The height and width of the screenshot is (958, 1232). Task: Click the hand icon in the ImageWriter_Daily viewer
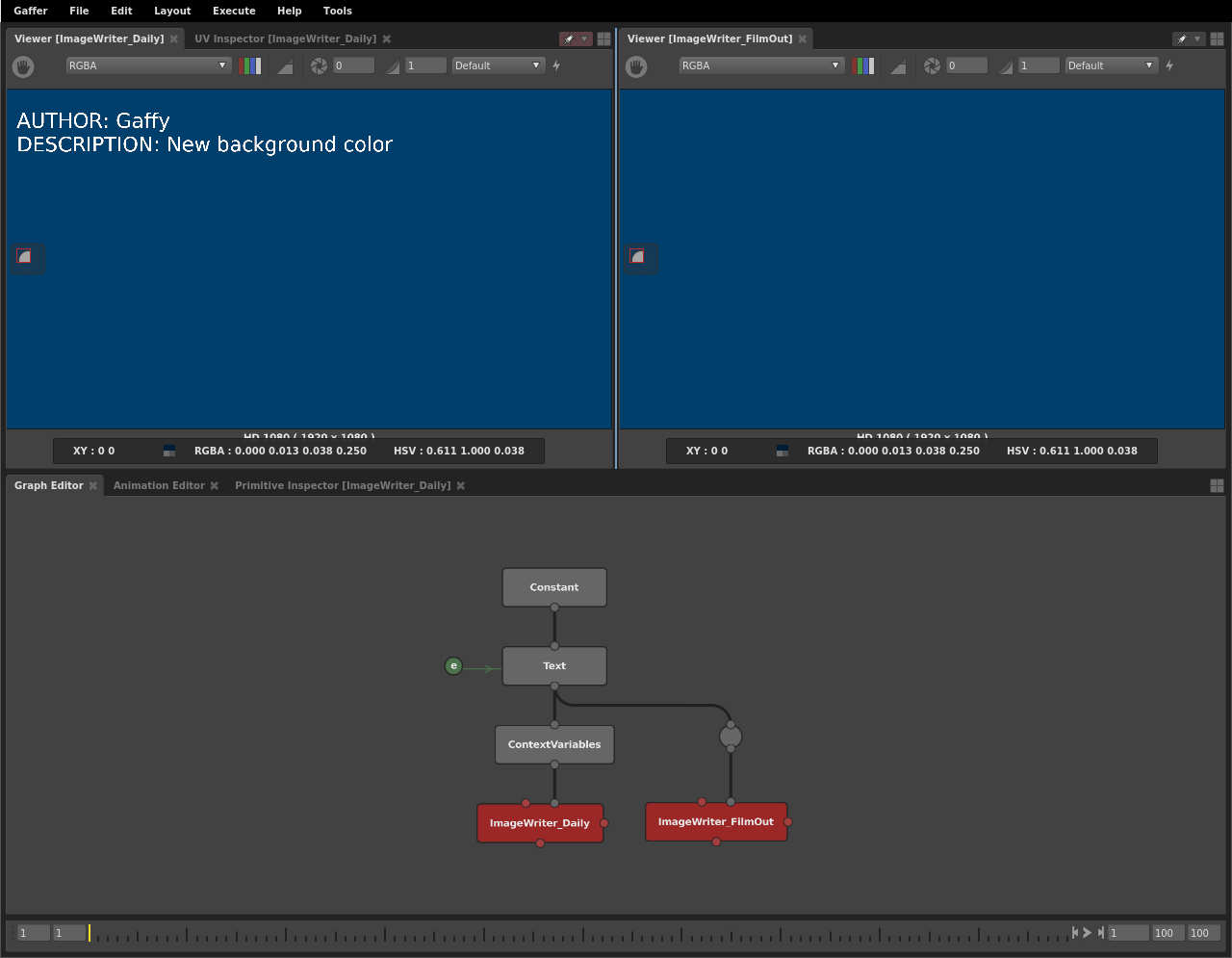point(23,66)
